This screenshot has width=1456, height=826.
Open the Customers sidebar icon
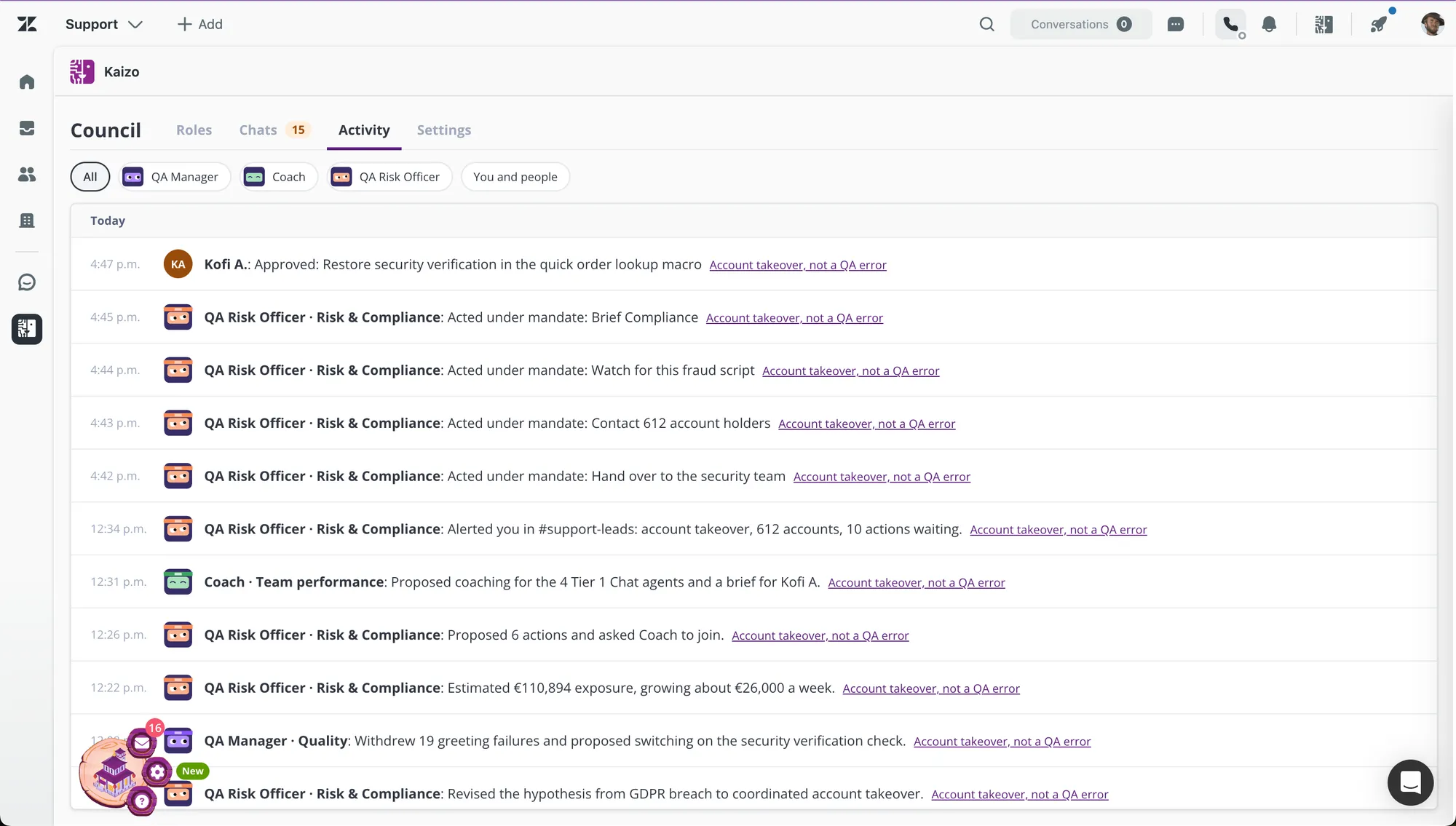[x=27, y=175]
